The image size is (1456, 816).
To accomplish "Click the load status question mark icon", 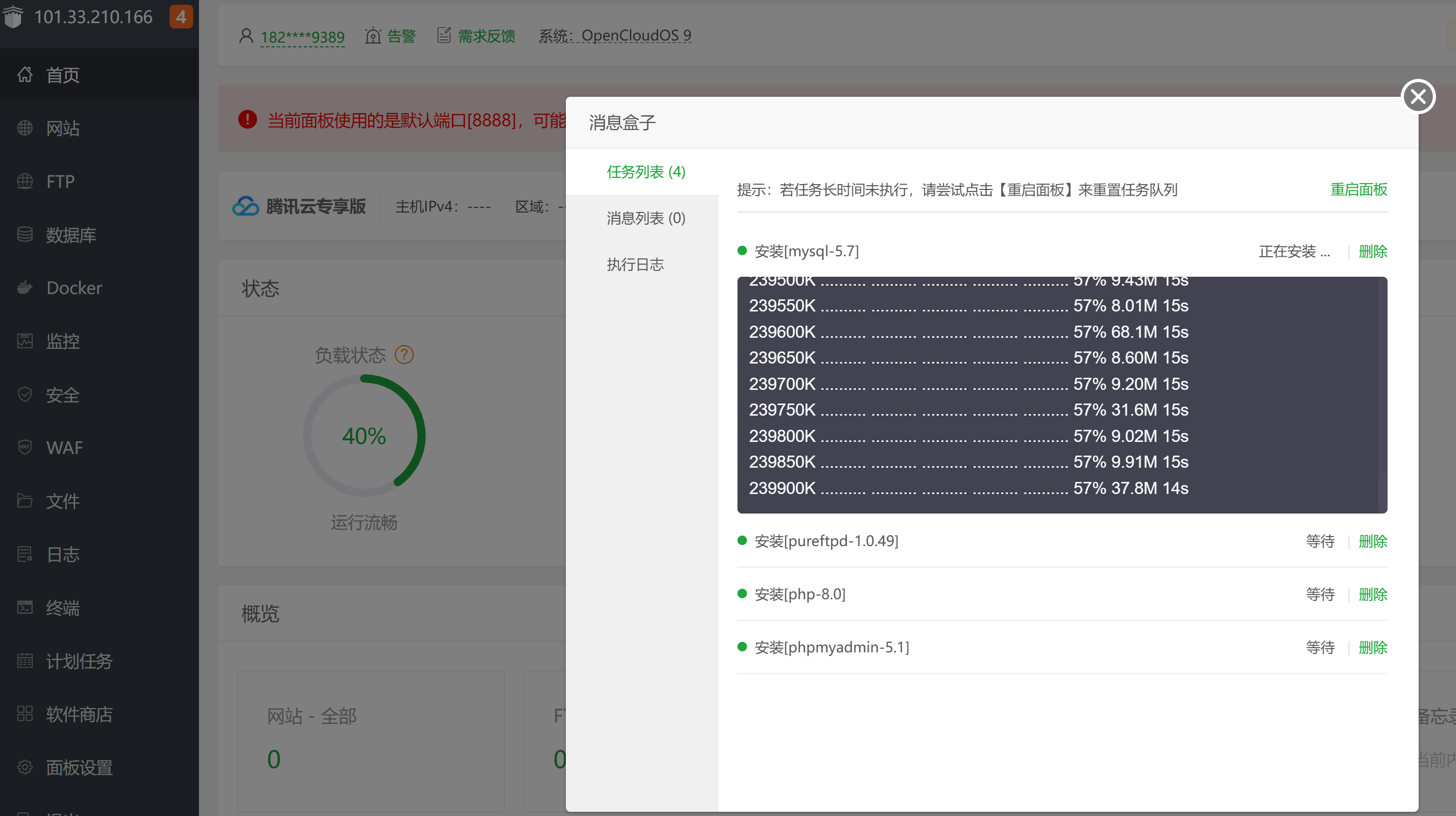I will click(404, 355).
